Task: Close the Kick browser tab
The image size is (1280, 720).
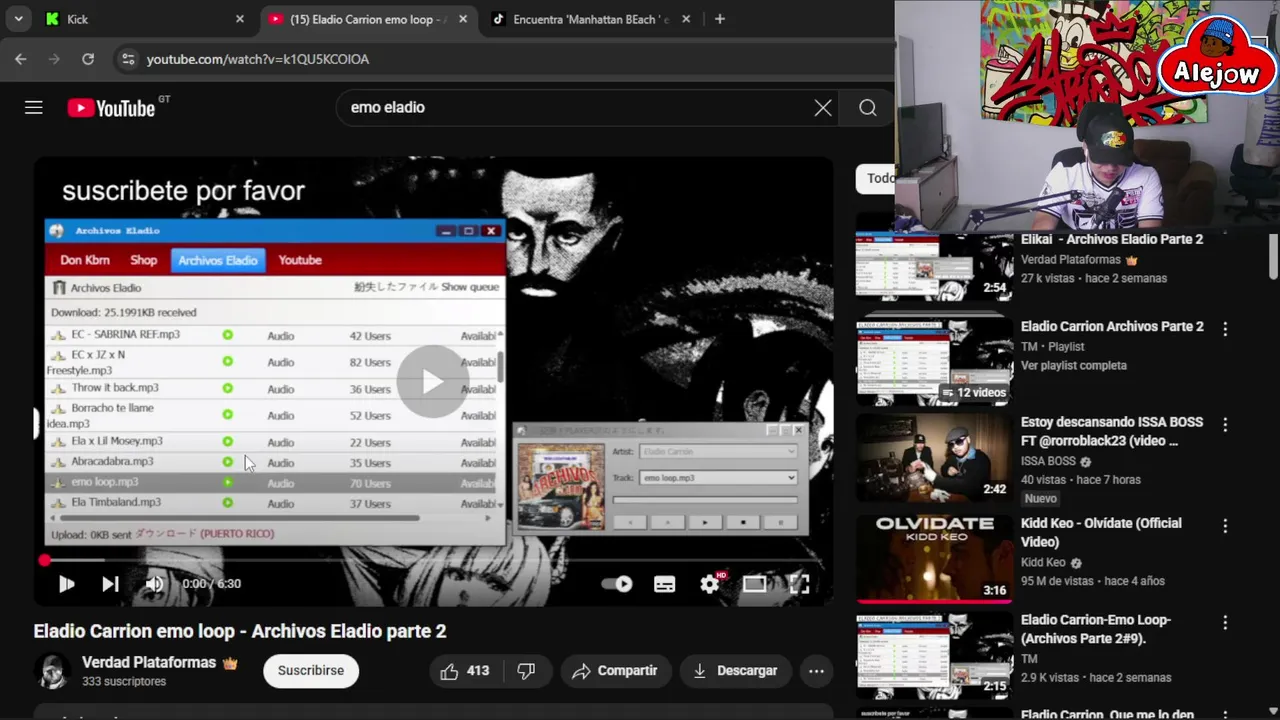Action: 240,19
